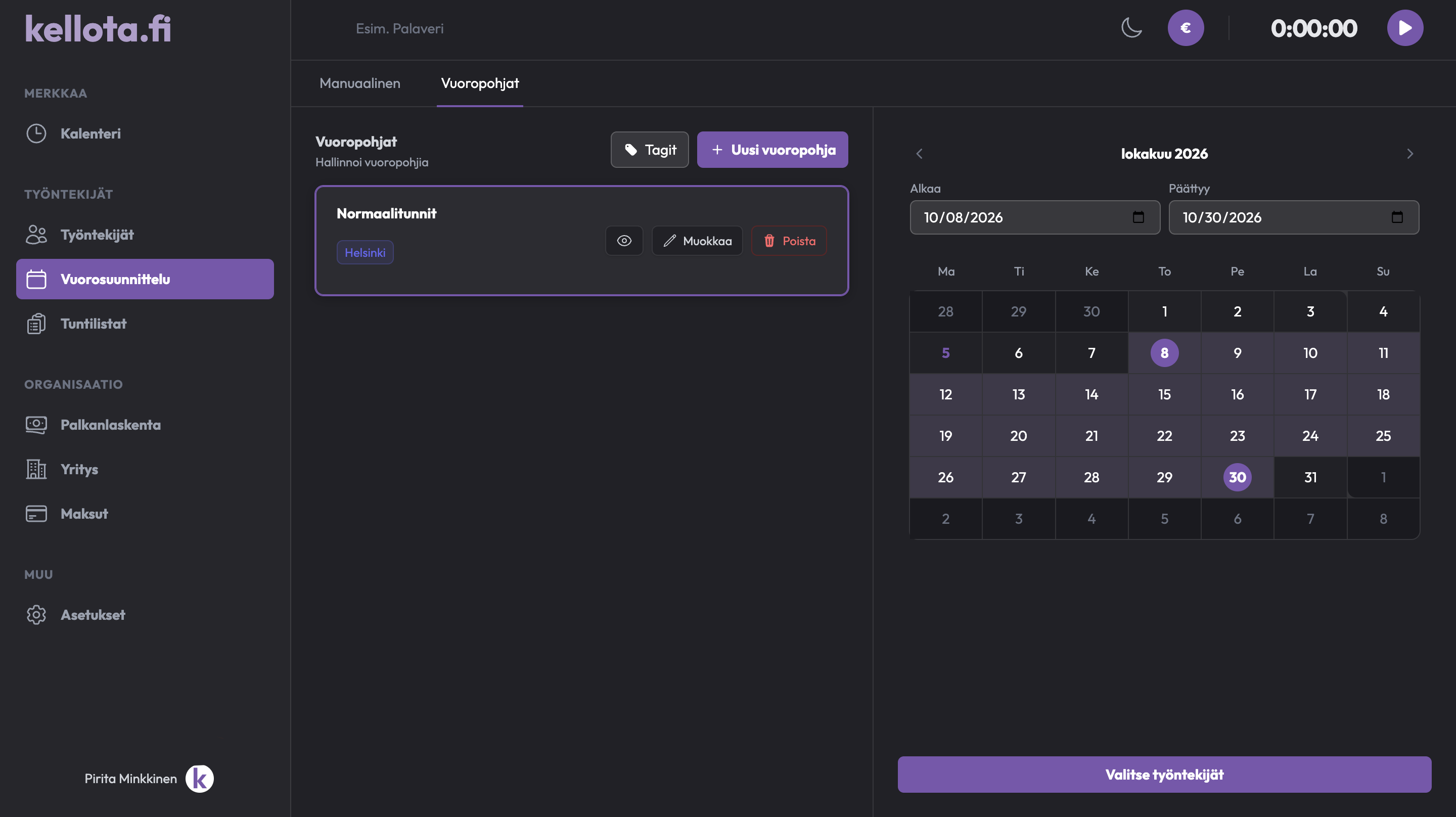This screenshot has width=1456, height=817.
Task: Start the timer play button
Action: (x=1404, y=28)
